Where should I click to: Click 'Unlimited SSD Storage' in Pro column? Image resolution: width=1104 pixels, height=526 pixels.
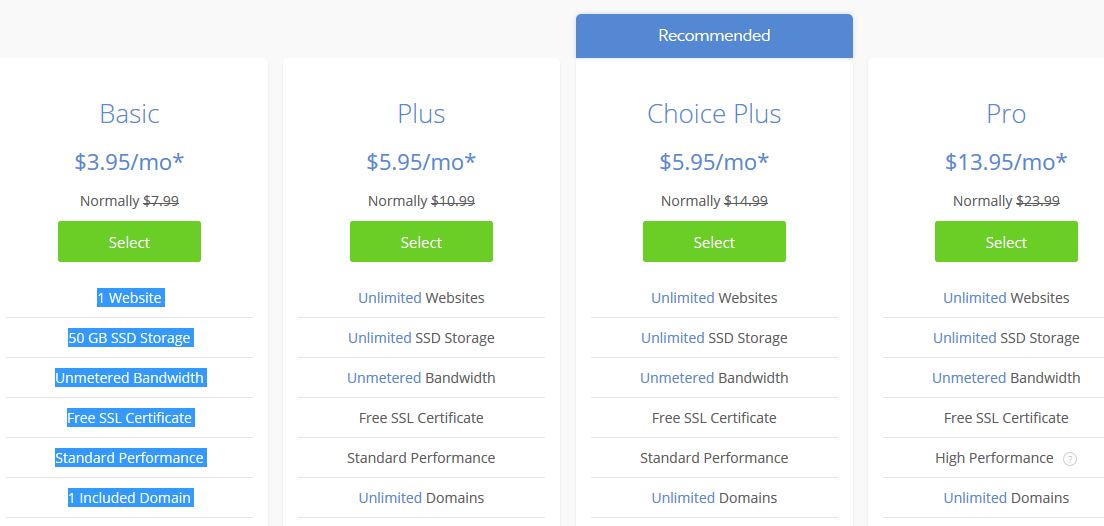click(x=1006, y=338)
